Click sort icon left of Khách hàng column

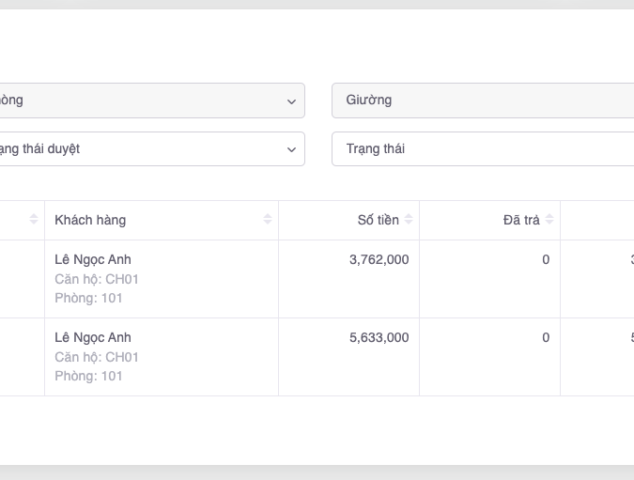(34, 220)
